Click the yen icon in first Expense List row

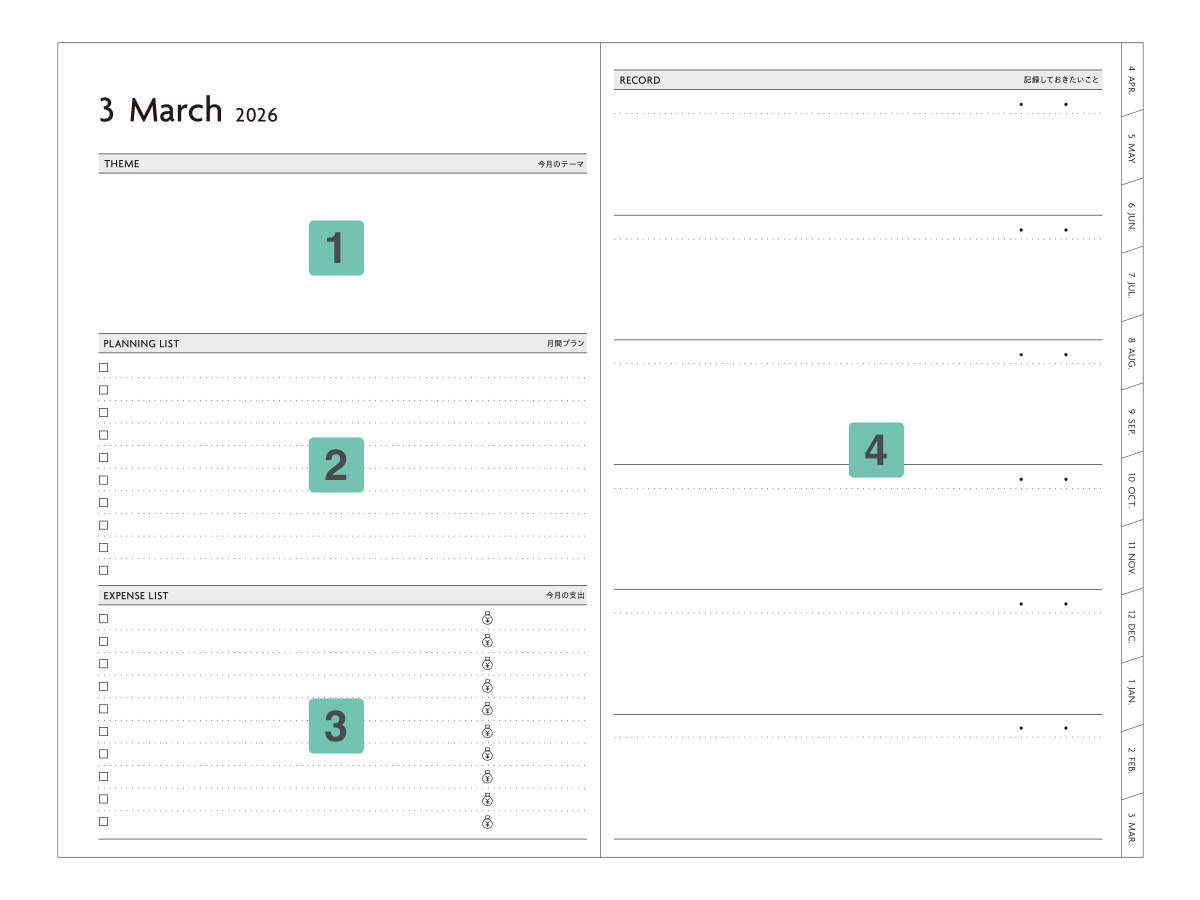487,618
